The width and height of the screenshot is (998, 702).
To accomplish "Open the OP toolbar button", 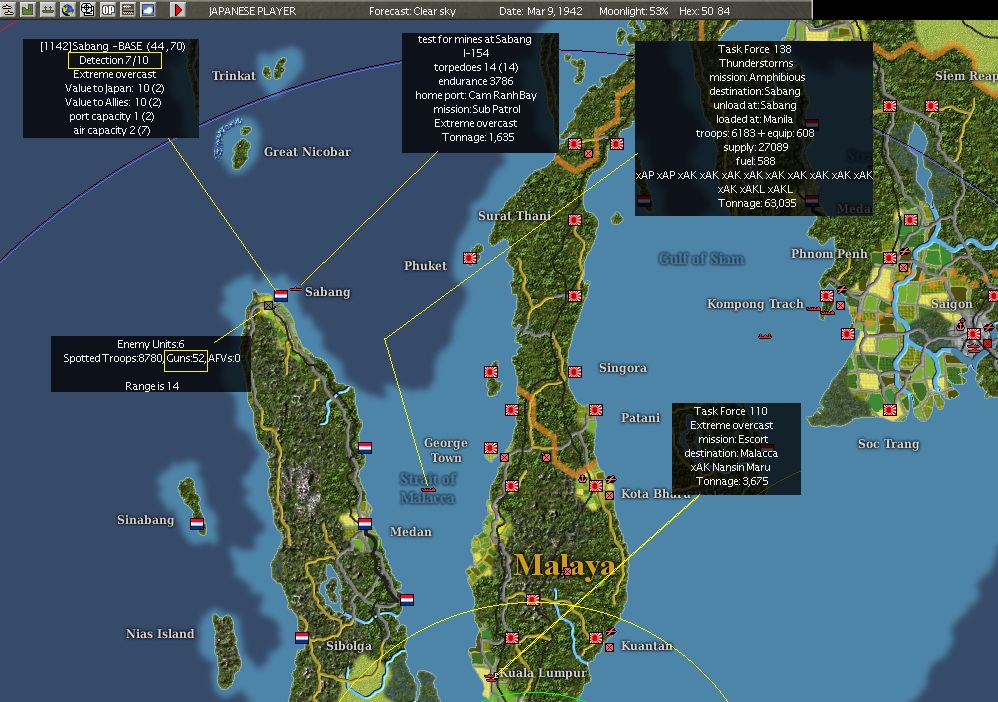I will coord(108,10).
